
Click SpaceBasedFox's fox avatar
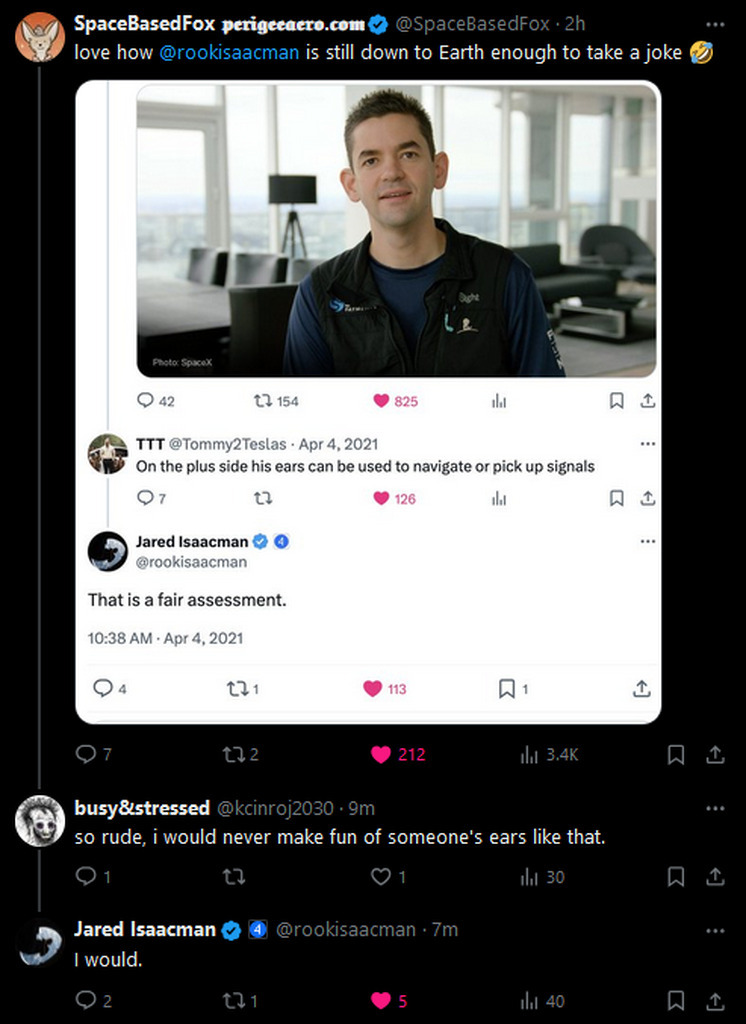pyautogui.click(x=40, y=38)
